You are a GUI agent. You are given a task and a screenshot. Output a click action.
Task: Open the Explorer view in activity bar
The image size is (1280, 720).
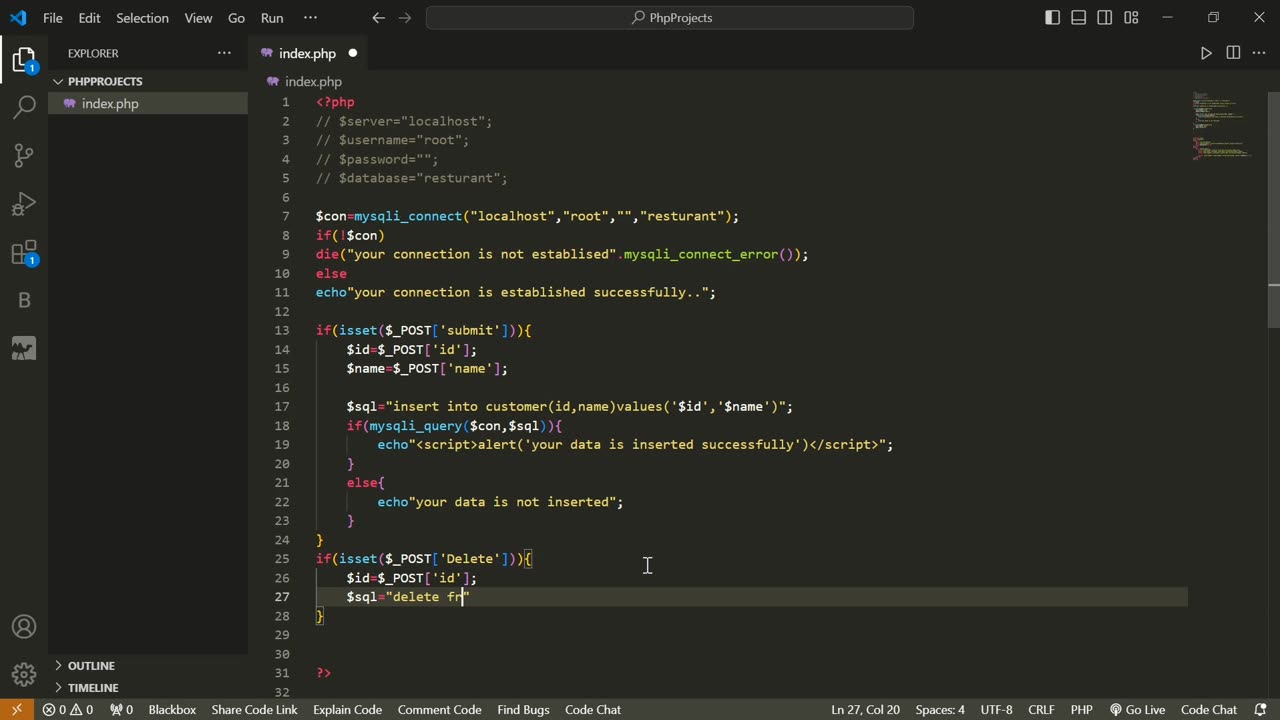tap(24, 60)
